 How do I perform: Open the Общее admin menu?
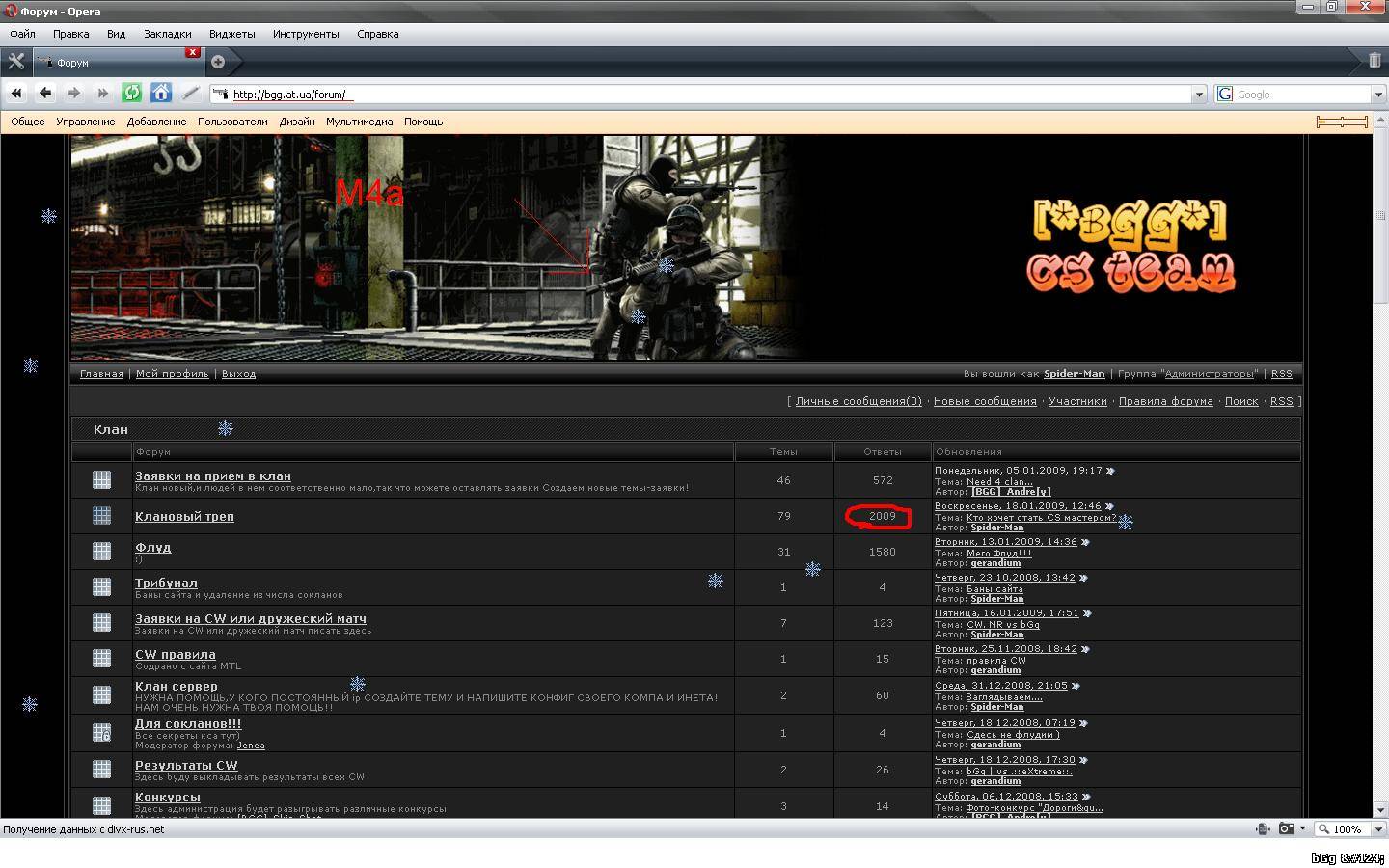click(28, 122)
